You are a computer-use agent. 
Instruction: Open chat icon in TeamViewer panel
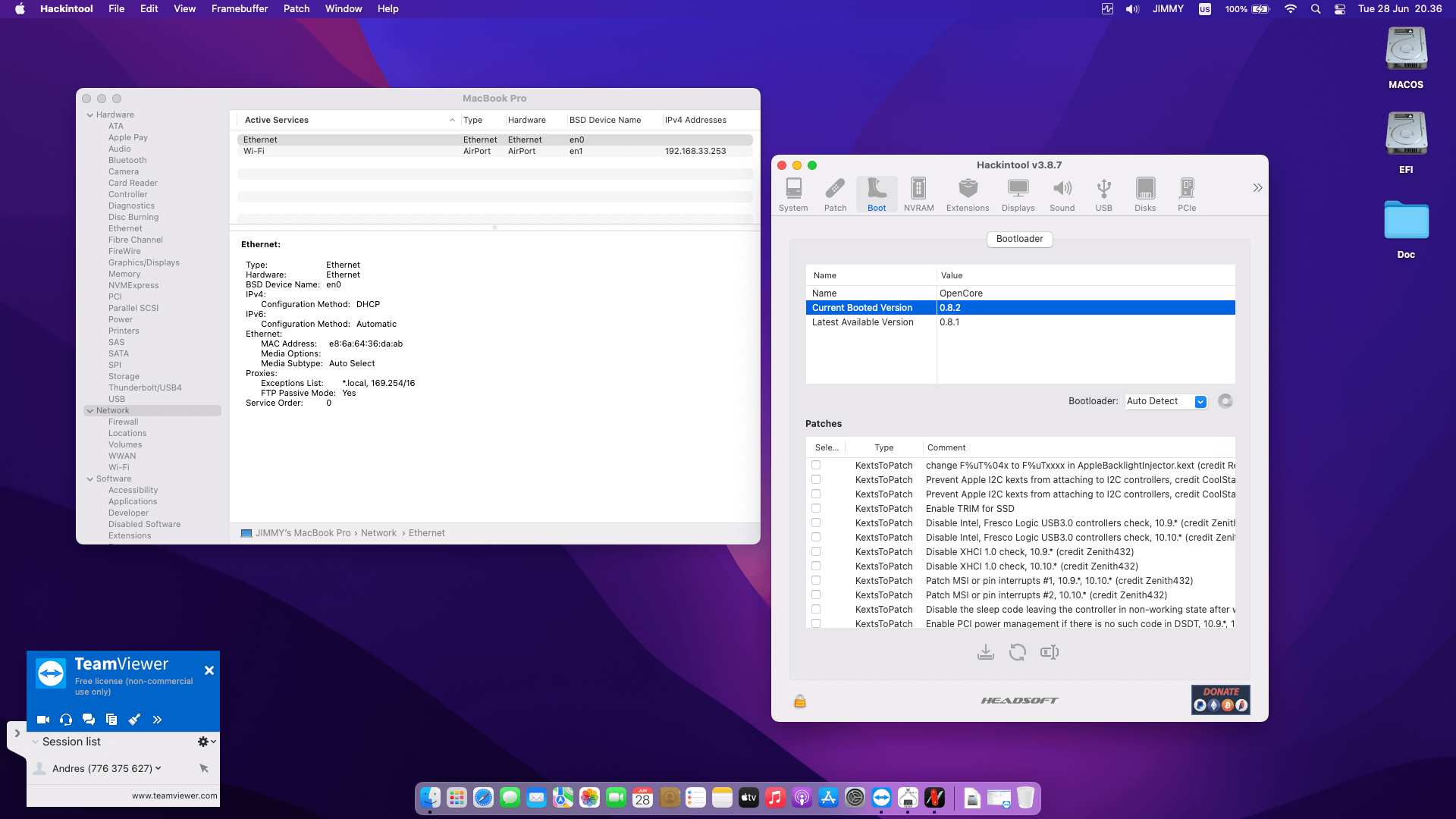89,720
